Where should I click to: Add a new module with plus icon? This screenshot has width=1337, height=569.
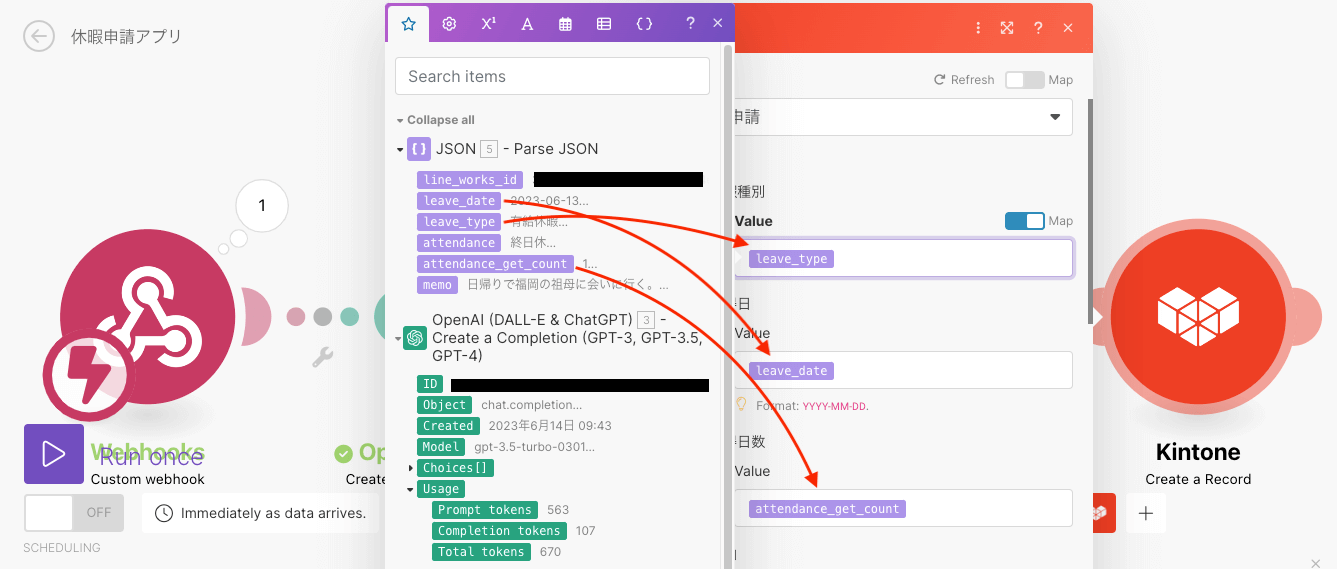click(1146, 513)
